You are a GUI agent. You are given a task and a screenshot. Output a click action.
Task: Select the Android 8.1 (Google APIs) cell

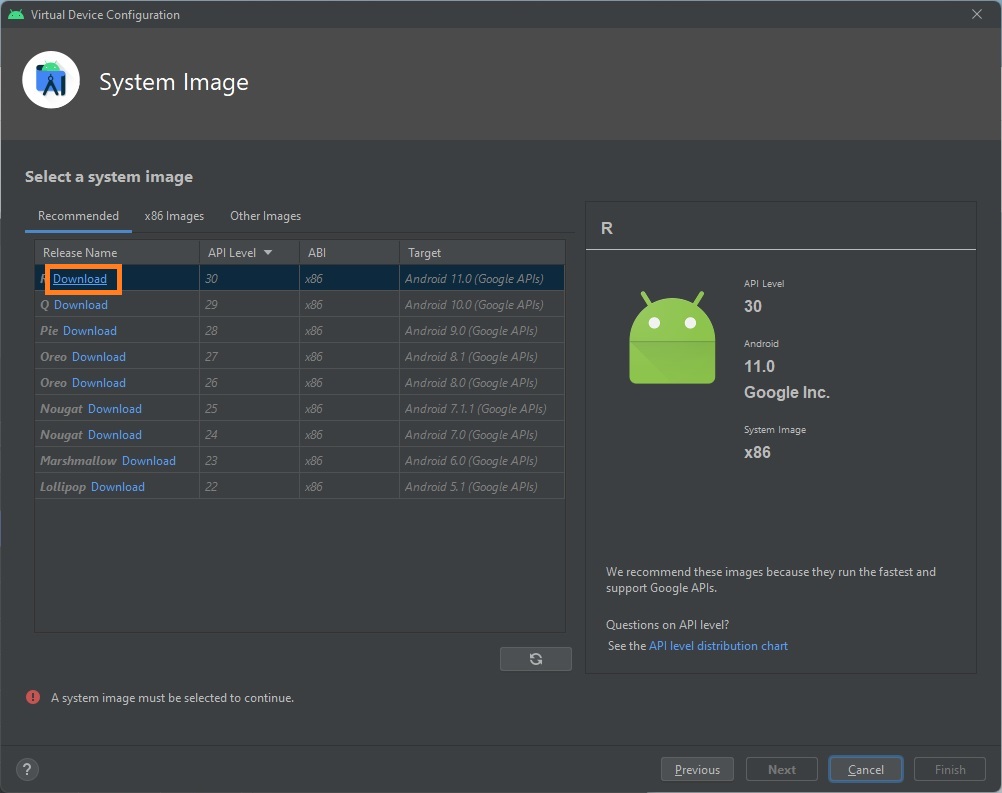tap(482, 357)
